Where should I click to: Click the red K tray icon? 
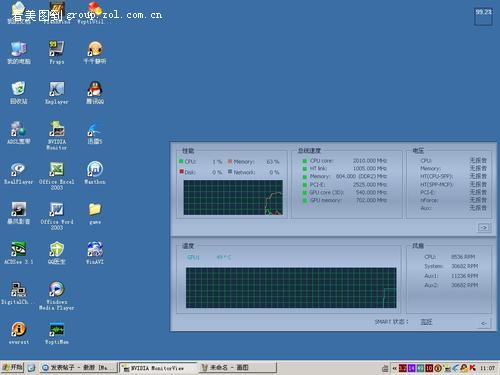click(473, 368)
